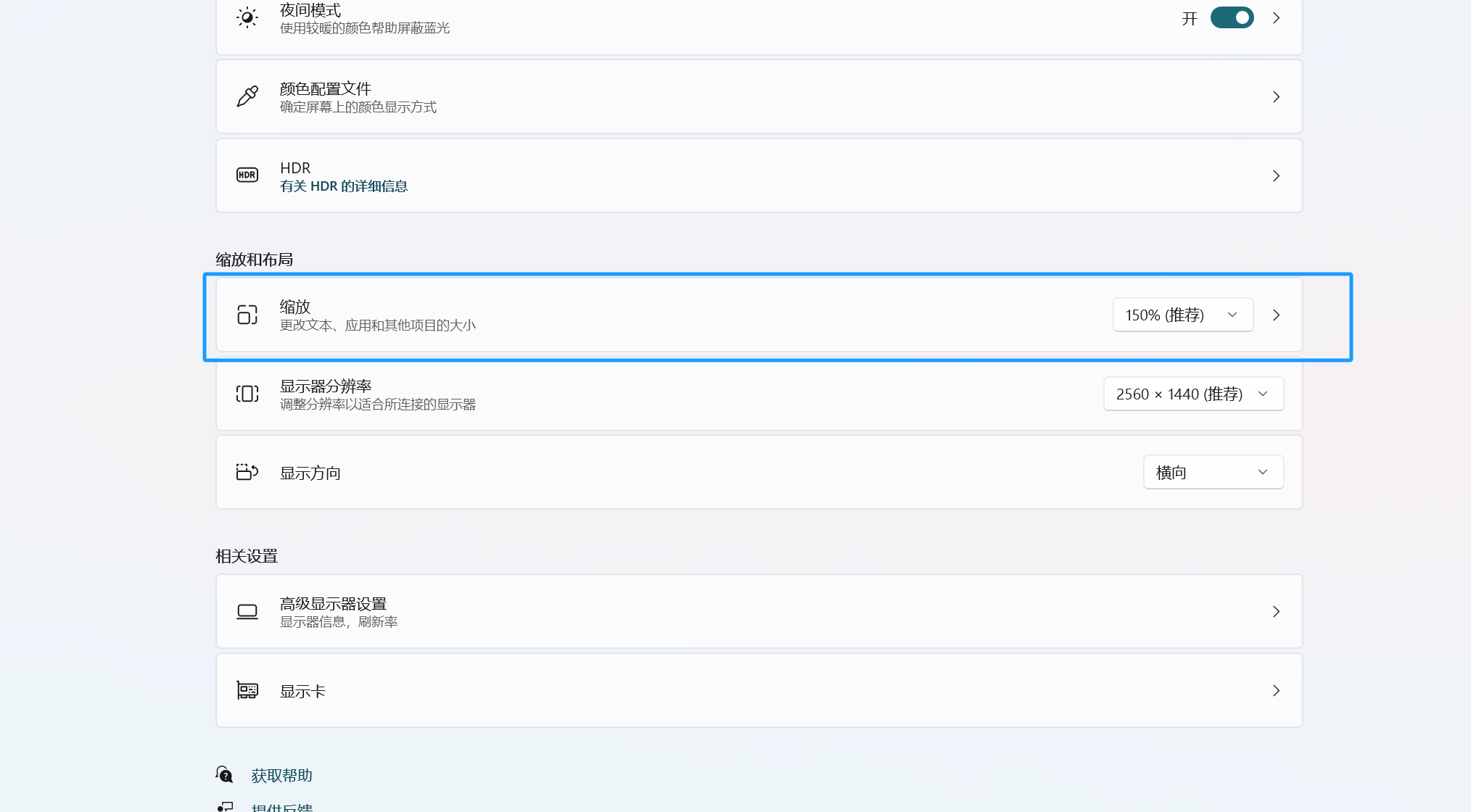Screen dimensions: 1471x812
Task: Open the 有关 HDR 的详细信息 link
Action: tap(344, 186)
